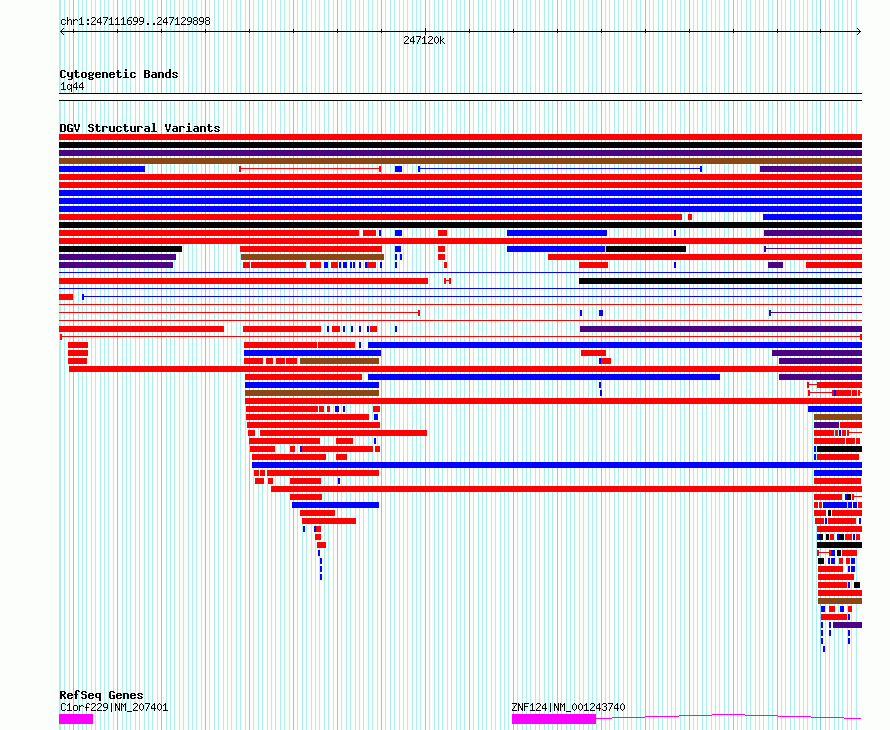
Task: Click the right arrowhead of the coordinate ruler
Action: pyautogui.click(x=859, y=32)
